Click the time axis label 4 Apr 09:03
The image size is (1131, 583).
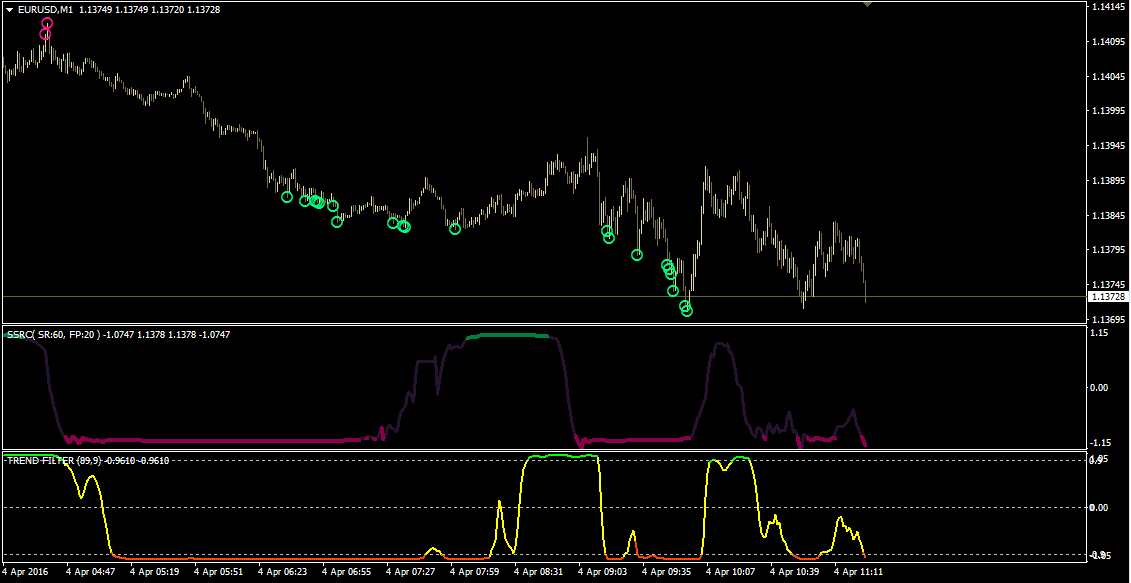[604, 571]
